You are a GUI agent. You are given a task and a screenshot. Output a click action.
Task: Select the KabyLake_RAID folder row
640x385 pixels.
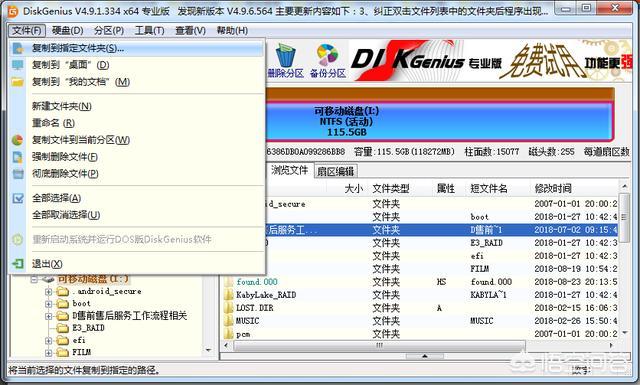point(420,295)
